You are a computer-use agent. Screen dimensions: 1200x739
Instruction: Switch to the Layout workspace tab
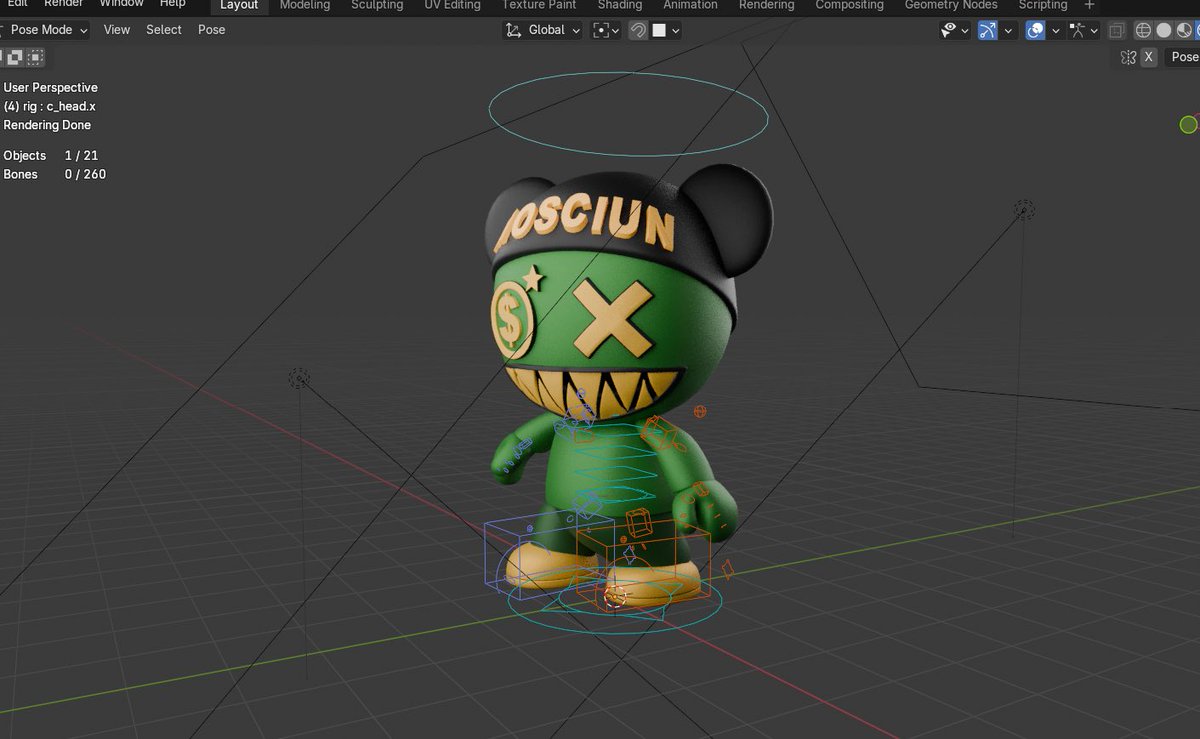pos(239,5)
